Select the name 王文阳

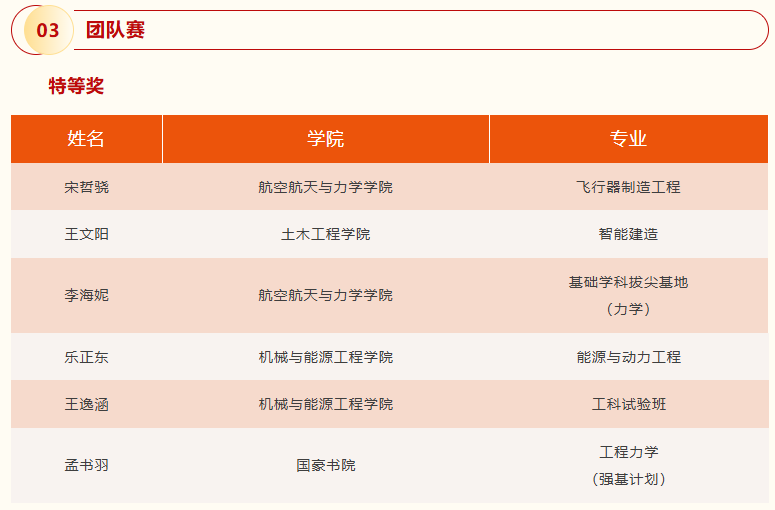pos(86,234)
